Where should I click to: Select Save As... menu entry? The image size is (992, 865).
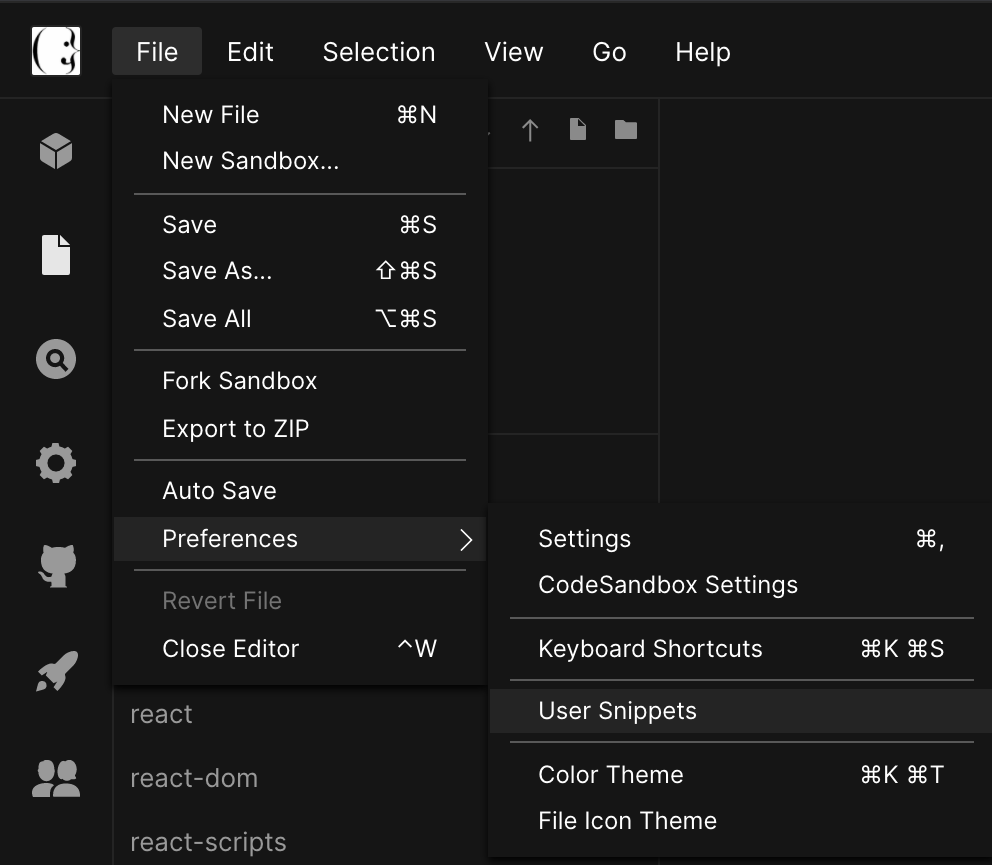click(300, 271)
